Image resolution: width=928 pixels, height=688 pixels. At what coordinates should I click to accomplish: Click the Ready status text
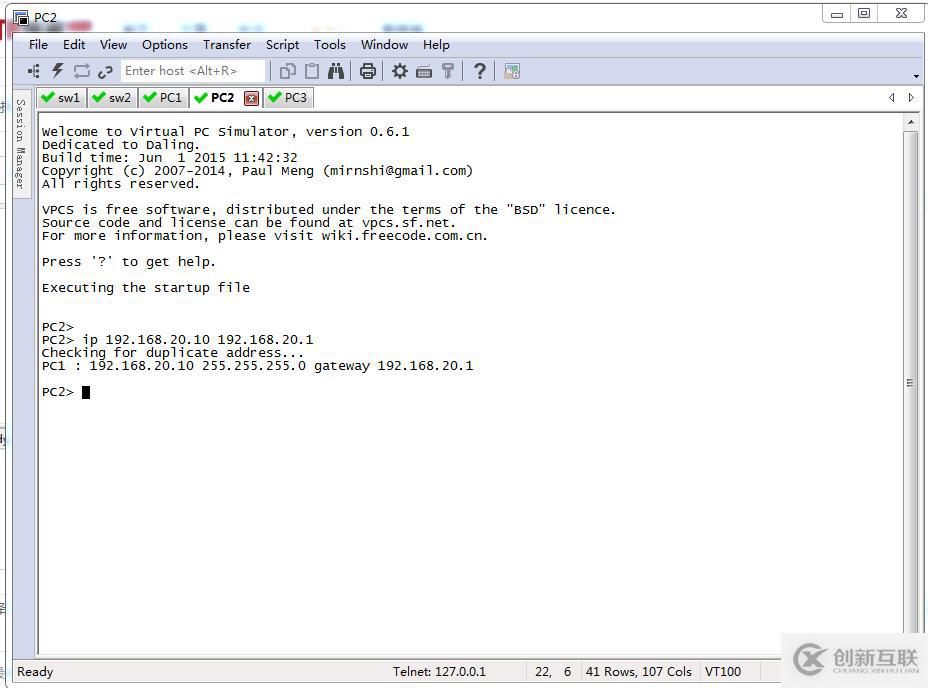(35, 671)
